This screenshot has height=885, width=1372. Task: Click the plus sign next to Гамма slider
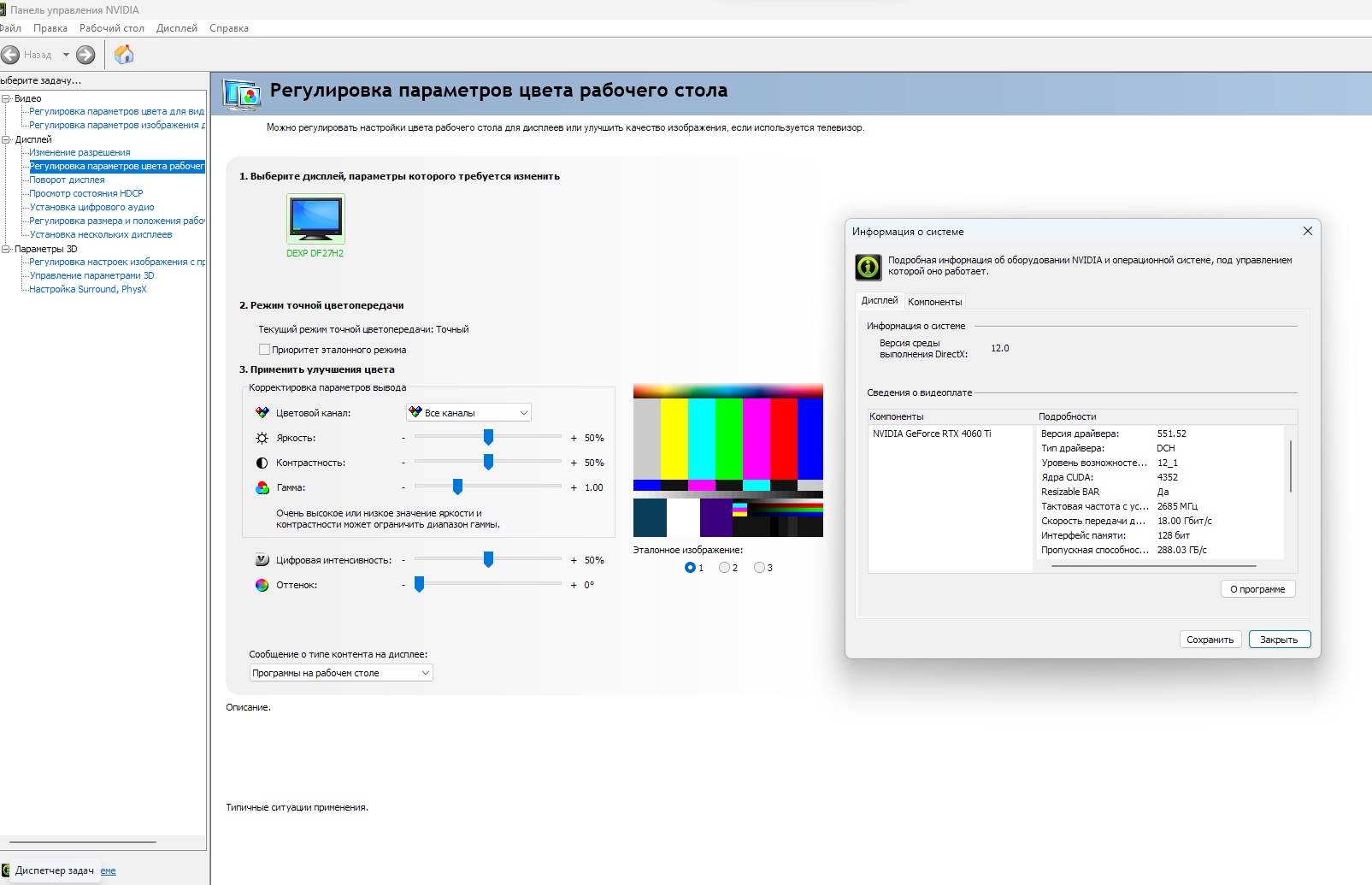pyautogui.click(x=574, y=487)
